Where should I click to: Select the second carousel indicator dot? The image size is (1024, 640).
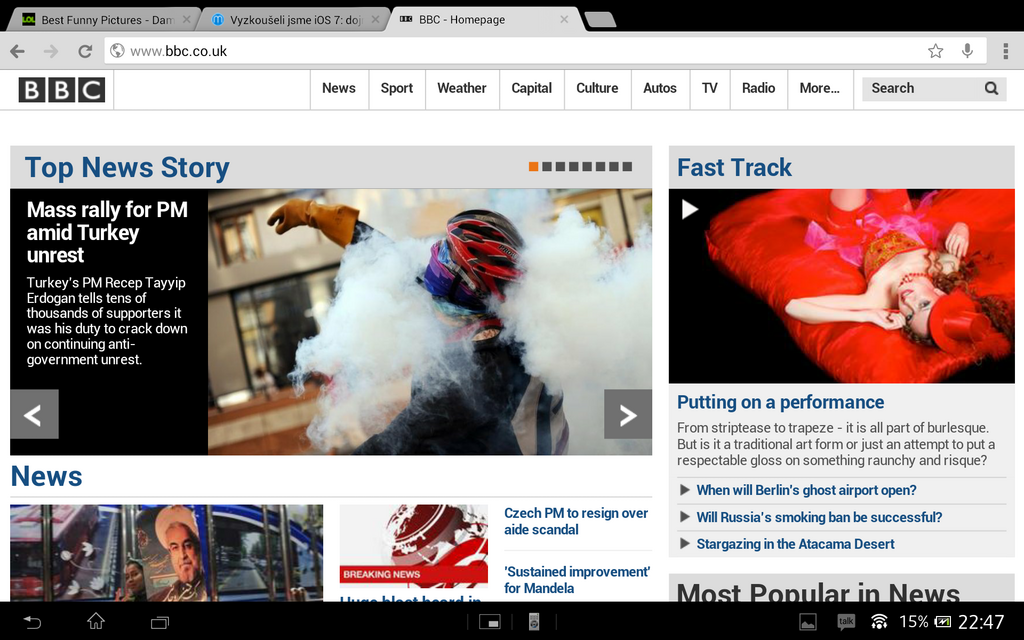pos(548,166)
